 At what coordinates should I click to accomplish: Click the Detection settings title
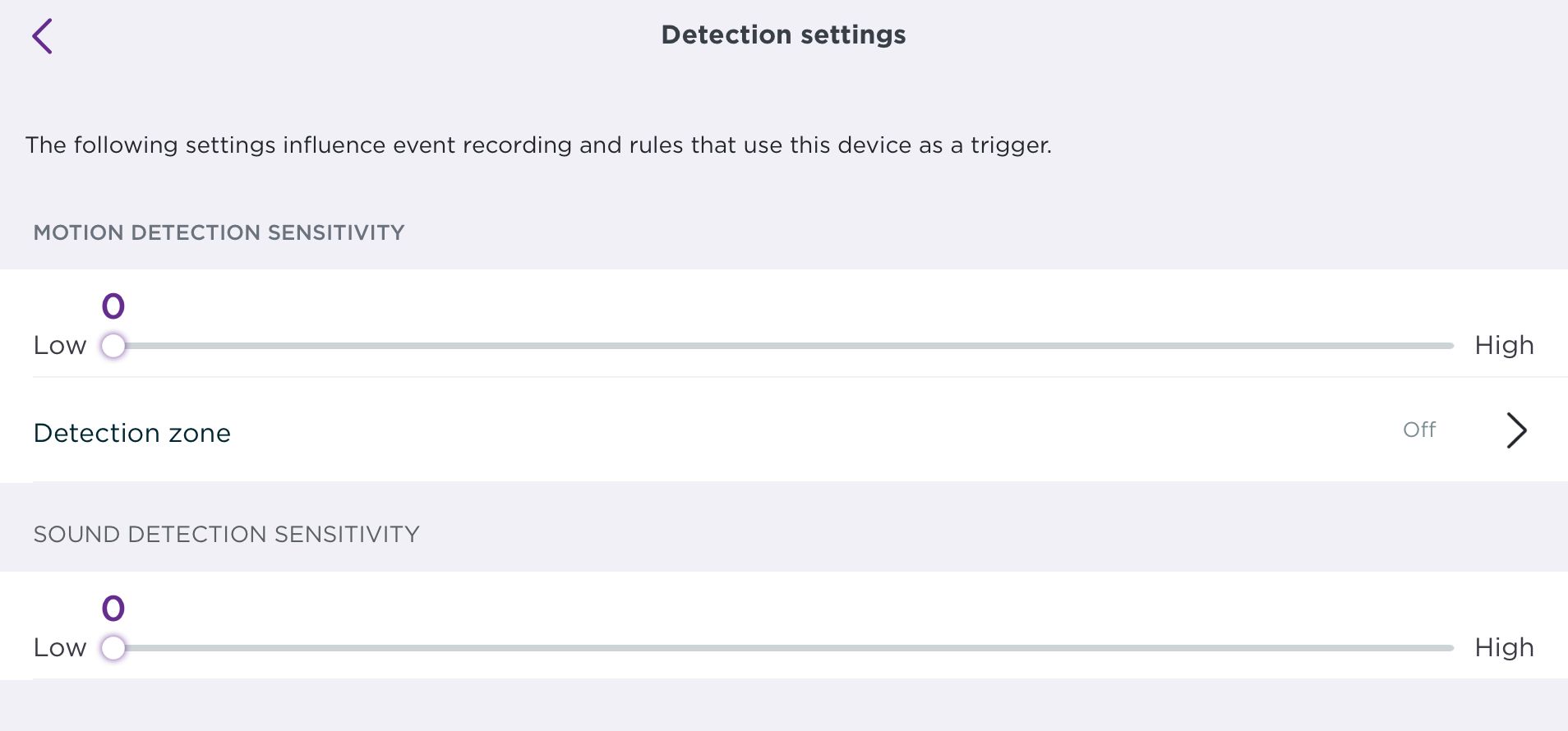(x=783, y=34)
